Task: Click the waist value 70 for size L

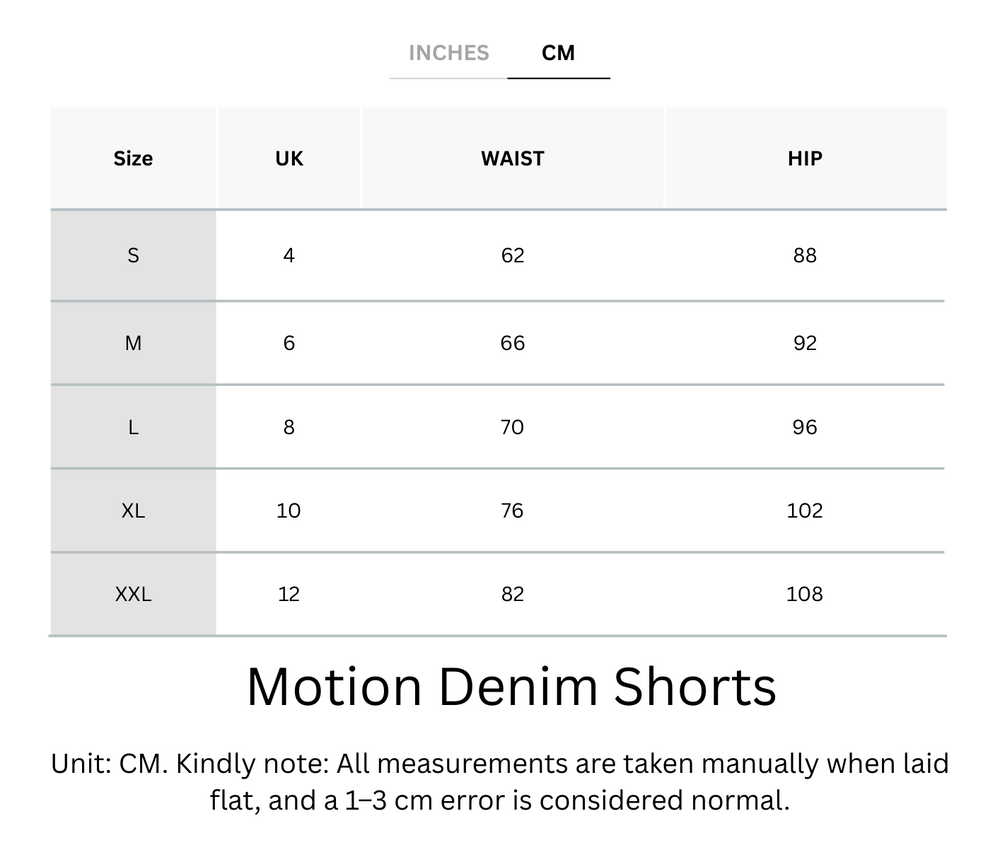Action: click(x=511, y=427)
